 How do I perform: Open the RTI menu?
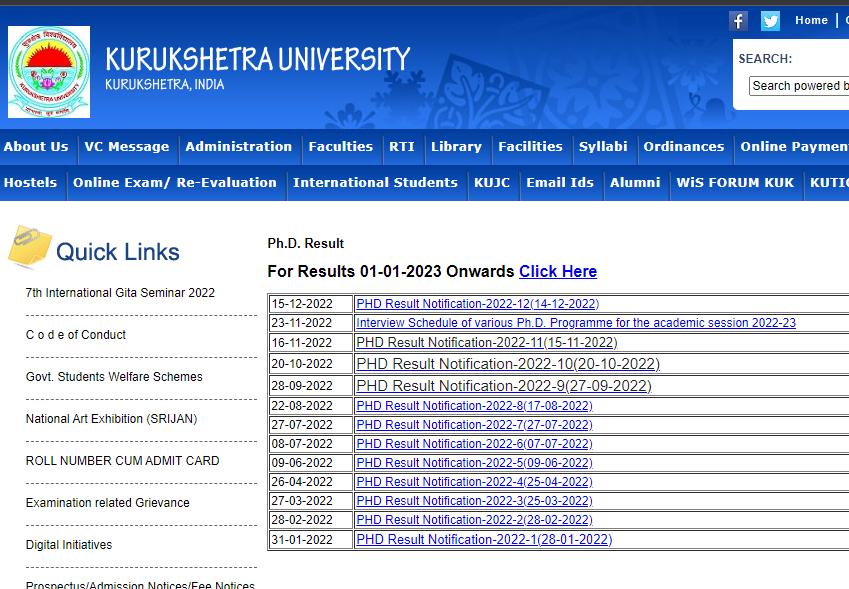pyautogui.click(x=402, y=147)
